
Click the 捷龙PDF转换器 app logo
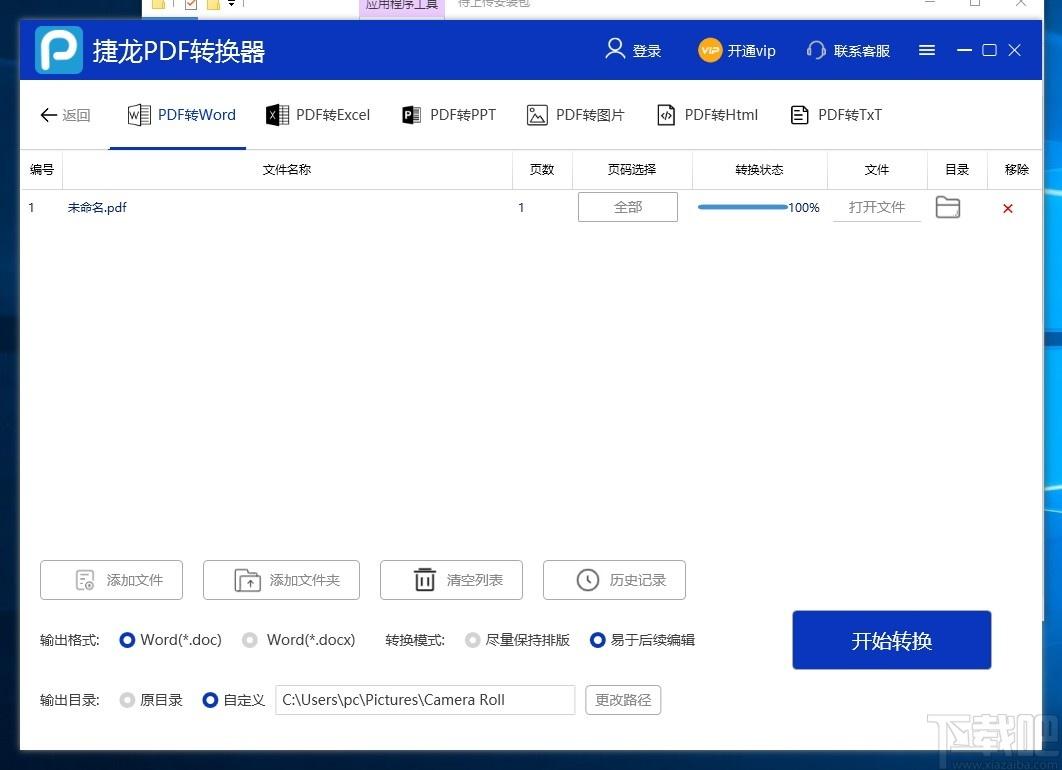[59, 50]
